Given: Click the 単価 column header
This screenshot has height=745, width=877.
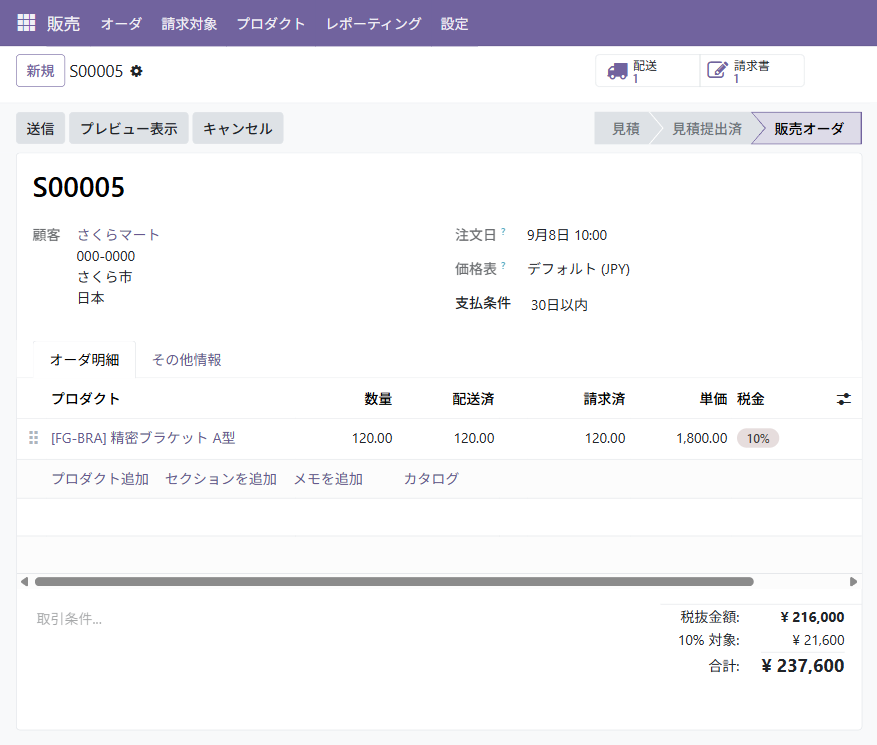Looking at the screenshot, I should click(713, 399).
